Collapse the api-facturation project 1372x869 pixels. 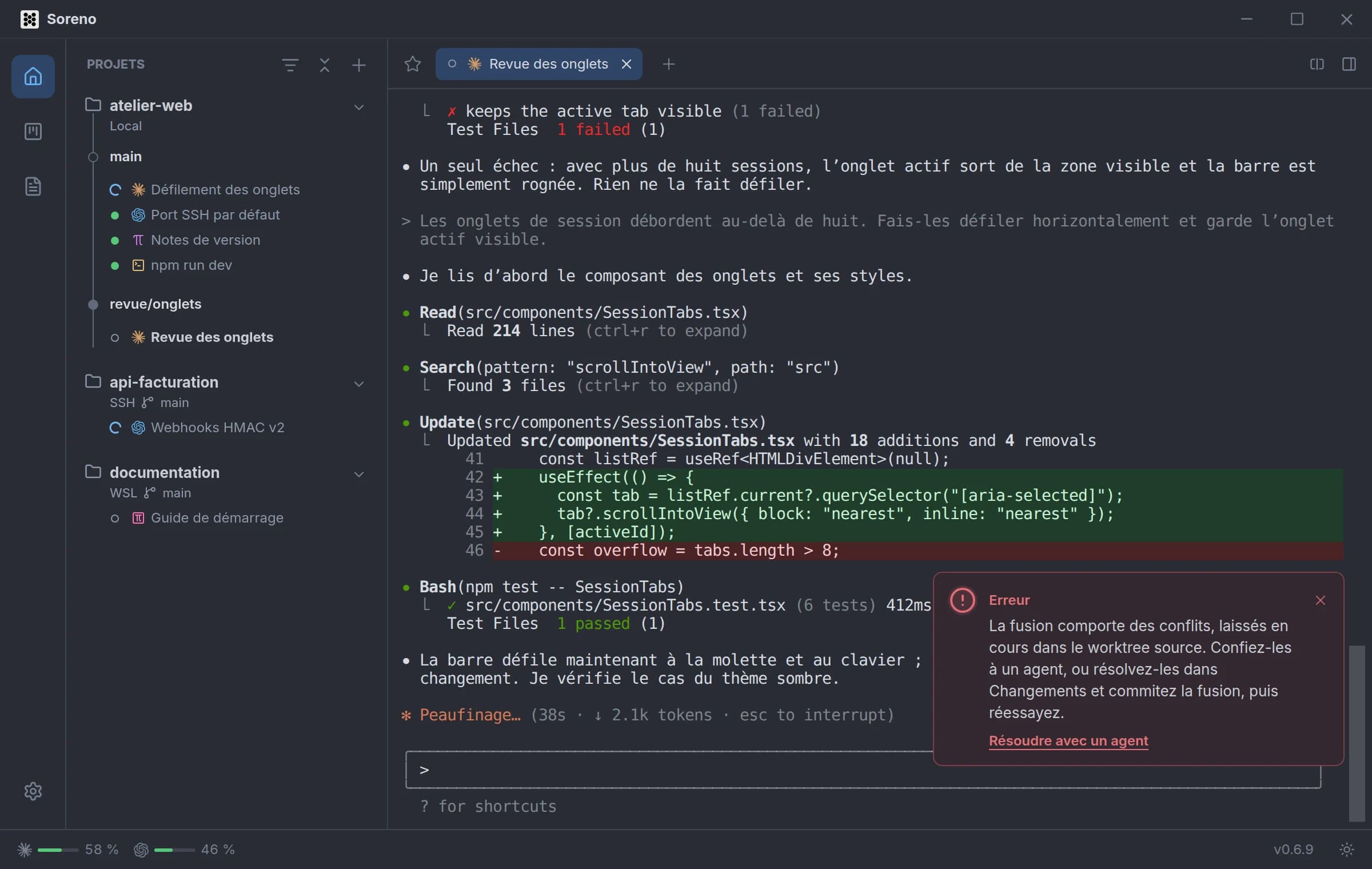click(x=358, y=384)
